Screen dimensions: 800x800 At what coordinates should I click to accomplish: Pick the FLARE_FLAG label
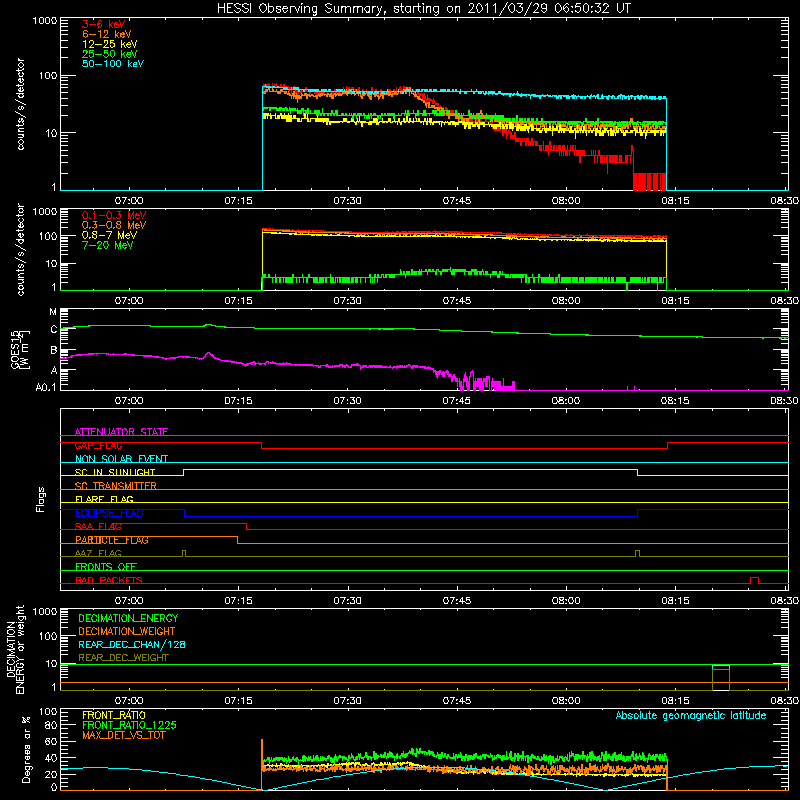tap(104, 499)
